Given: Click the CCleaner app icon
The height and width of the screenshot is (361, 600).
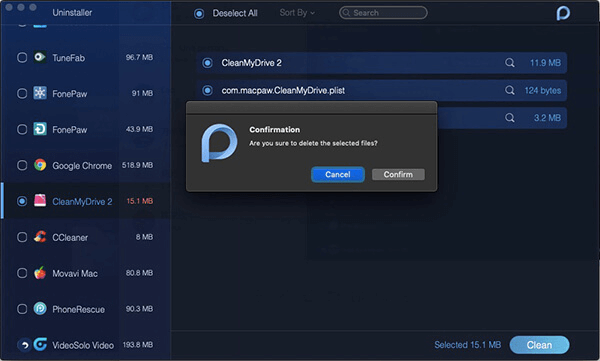Looking at the screenshot, I should point(40,237).
